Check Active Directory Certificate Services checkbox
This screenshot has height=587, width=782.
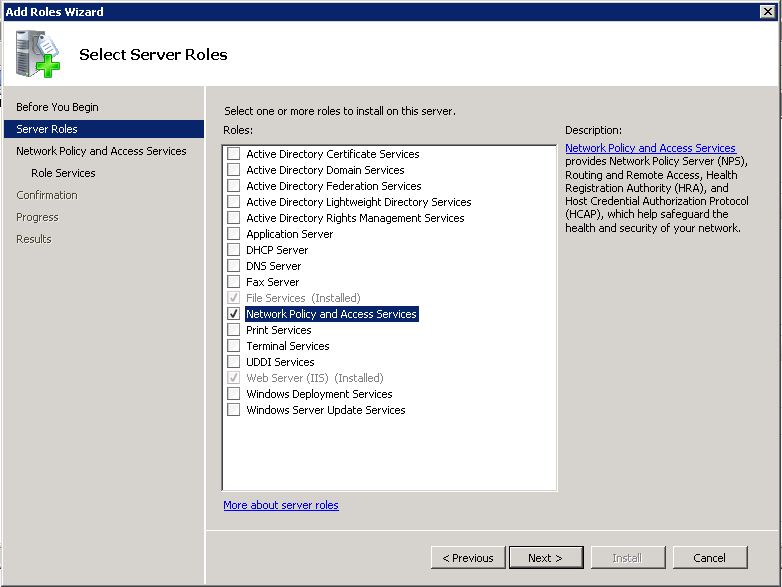(233, 154)
